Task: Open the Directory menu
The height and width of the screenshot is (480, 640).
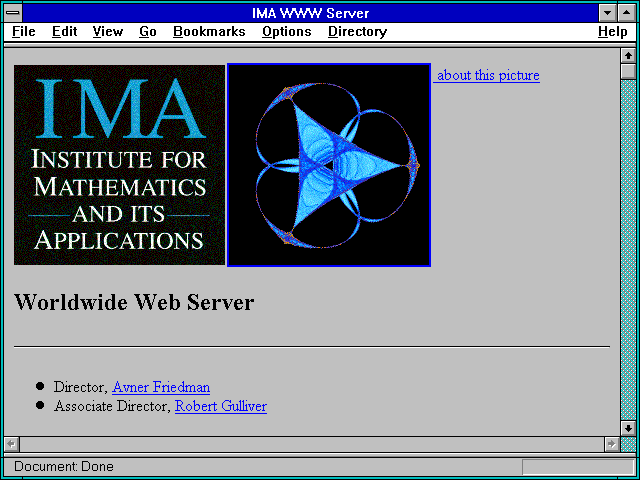Action: [x=358, y=31]
